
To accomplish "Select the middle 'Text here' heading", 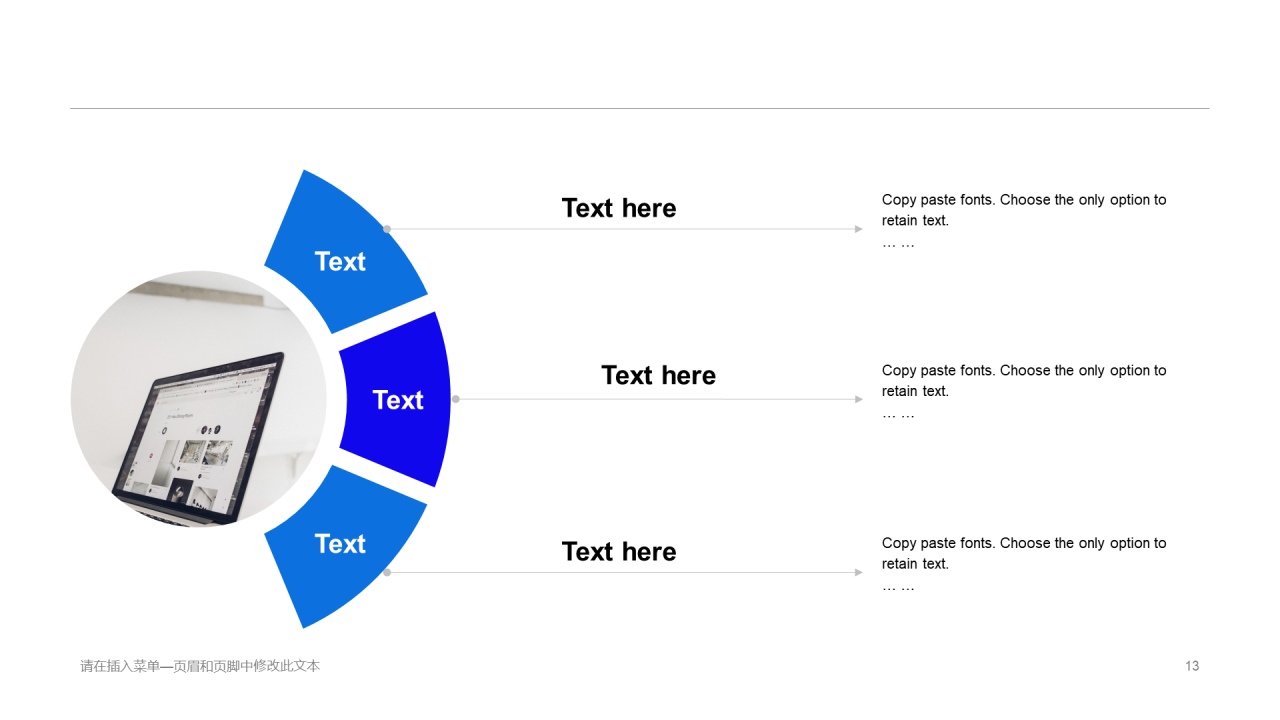I will click(x=658, y=375).
